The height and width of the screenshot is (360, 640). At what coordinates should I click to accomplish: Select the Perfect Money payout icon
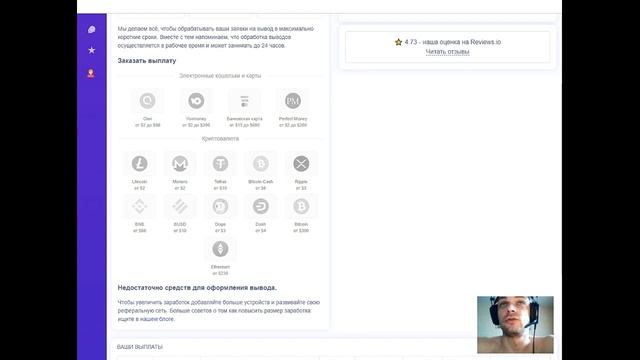(x=293, y=101)
